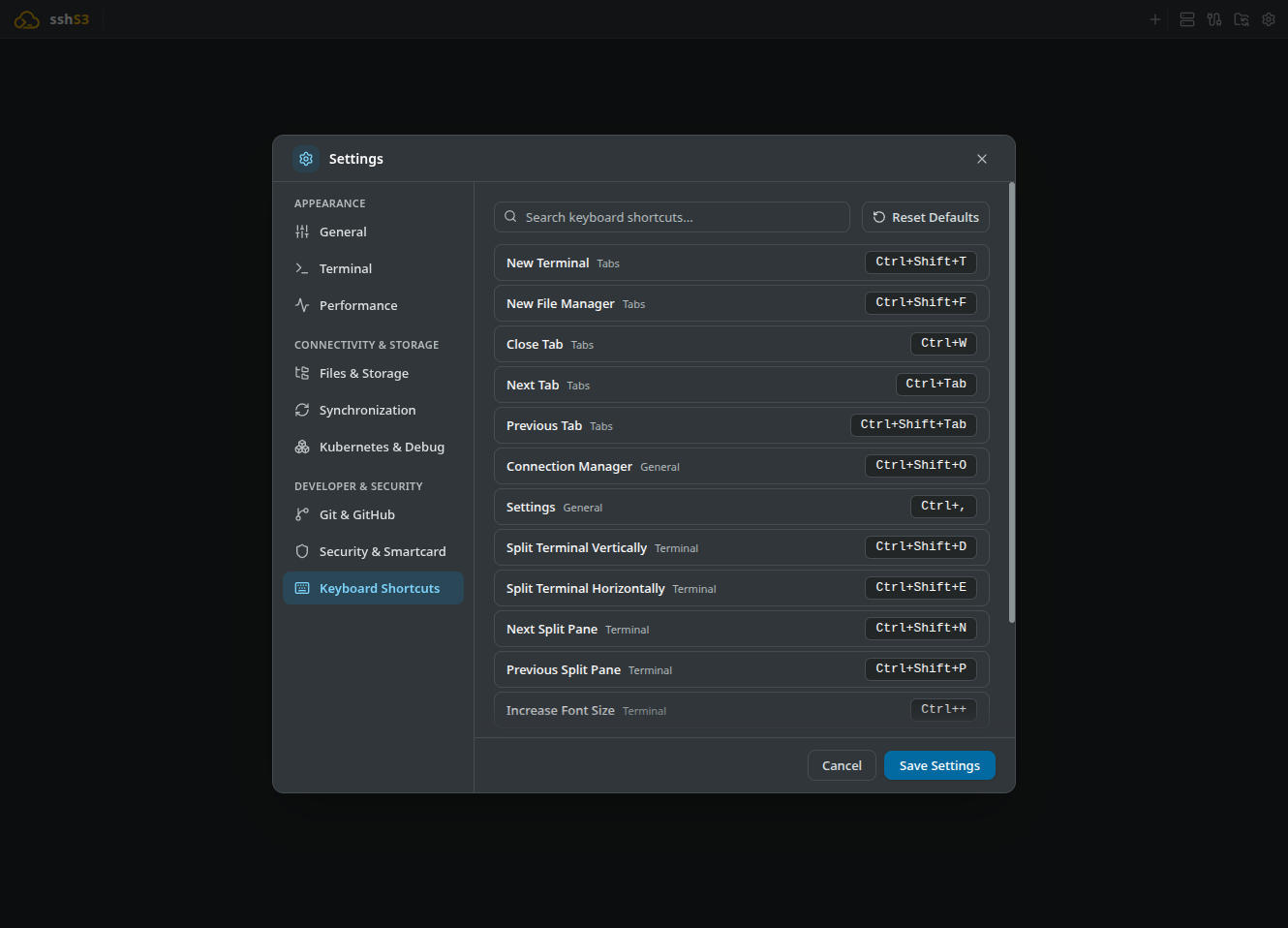The width and height of the screenshot is (1288, 928).
Task: Switch to the Performance section
Action: pos(373,306)
